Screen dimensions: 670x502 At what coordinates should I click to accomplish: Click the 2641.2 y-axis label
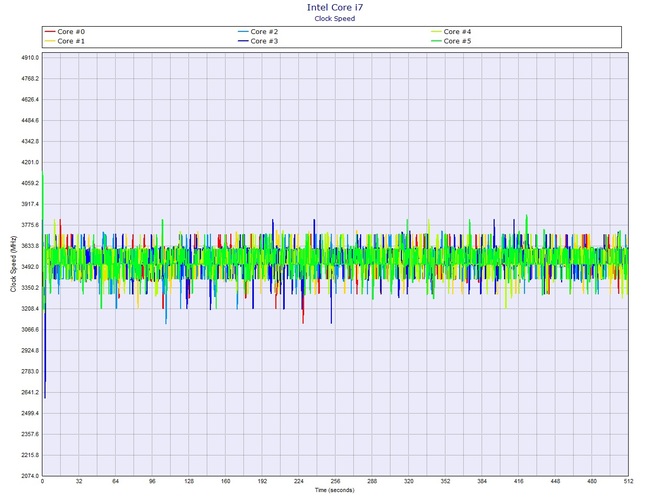[x=30, y=392]
